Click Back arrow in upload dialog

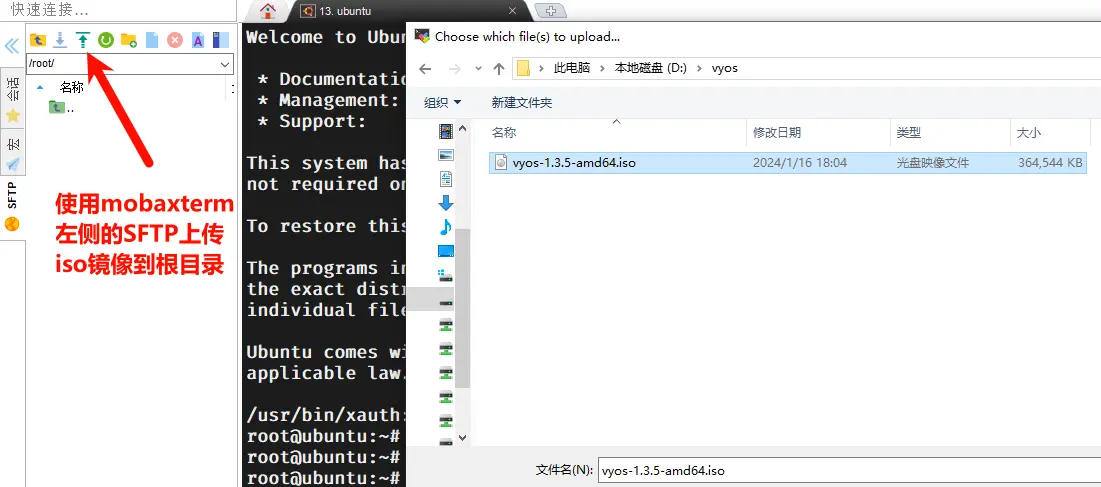pyautogui.click(x=424, y=68)
